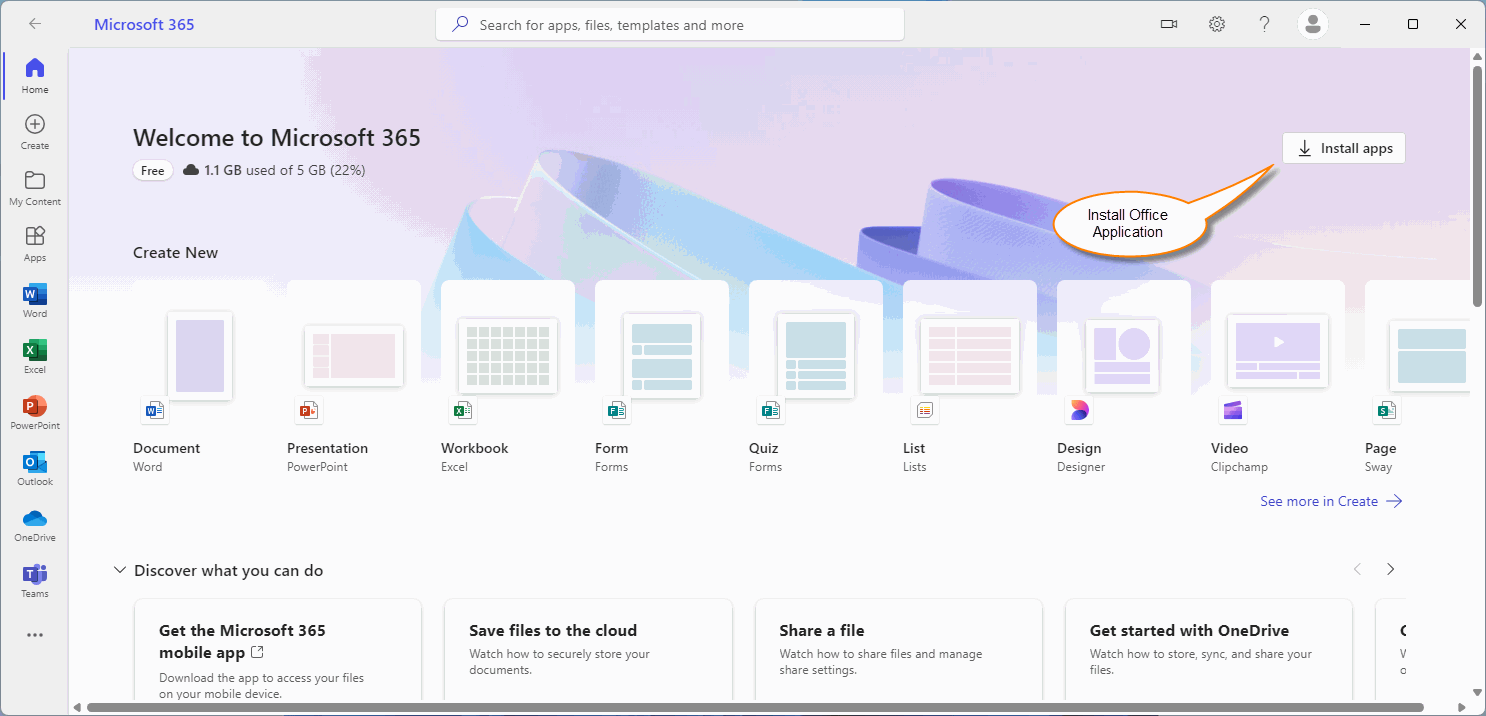
Task: Open Teams from the sidebar
Action: (x=35, y=579)
